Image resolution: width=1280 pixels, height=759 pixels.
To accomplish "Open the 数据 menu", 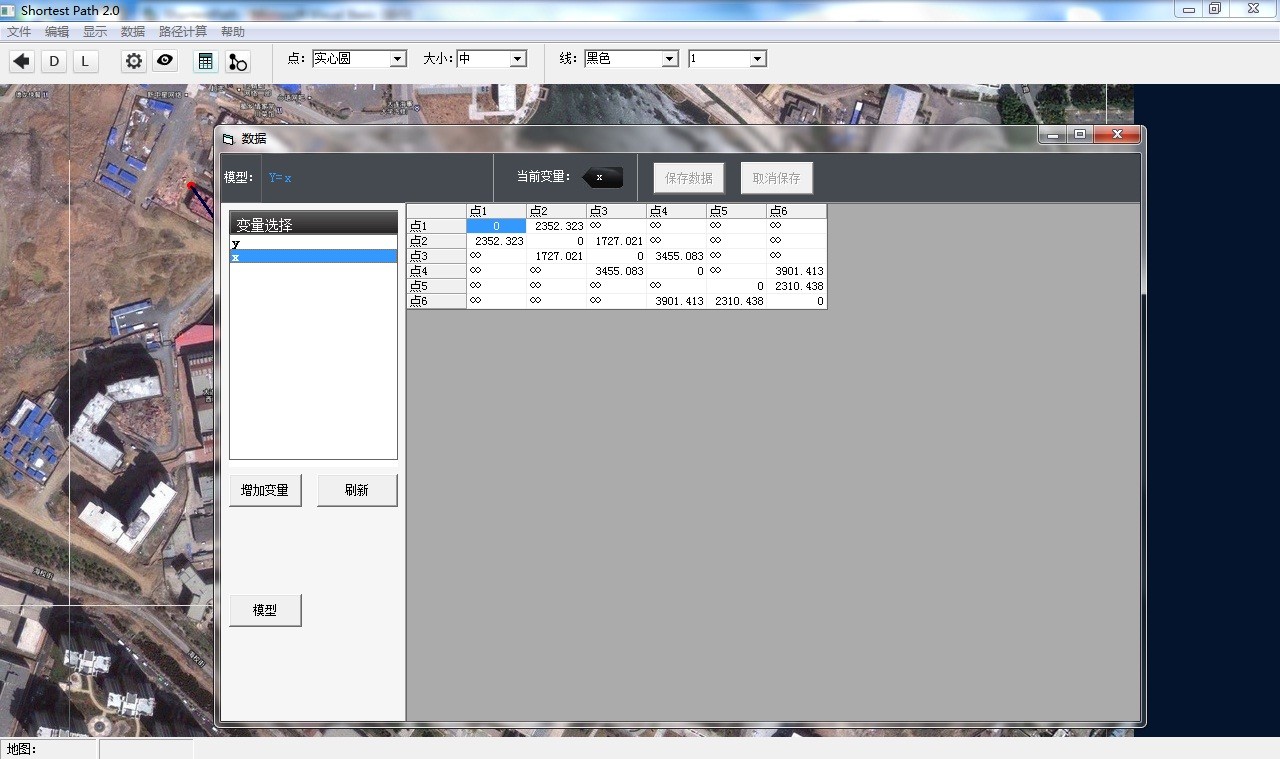I will (133, 32).
